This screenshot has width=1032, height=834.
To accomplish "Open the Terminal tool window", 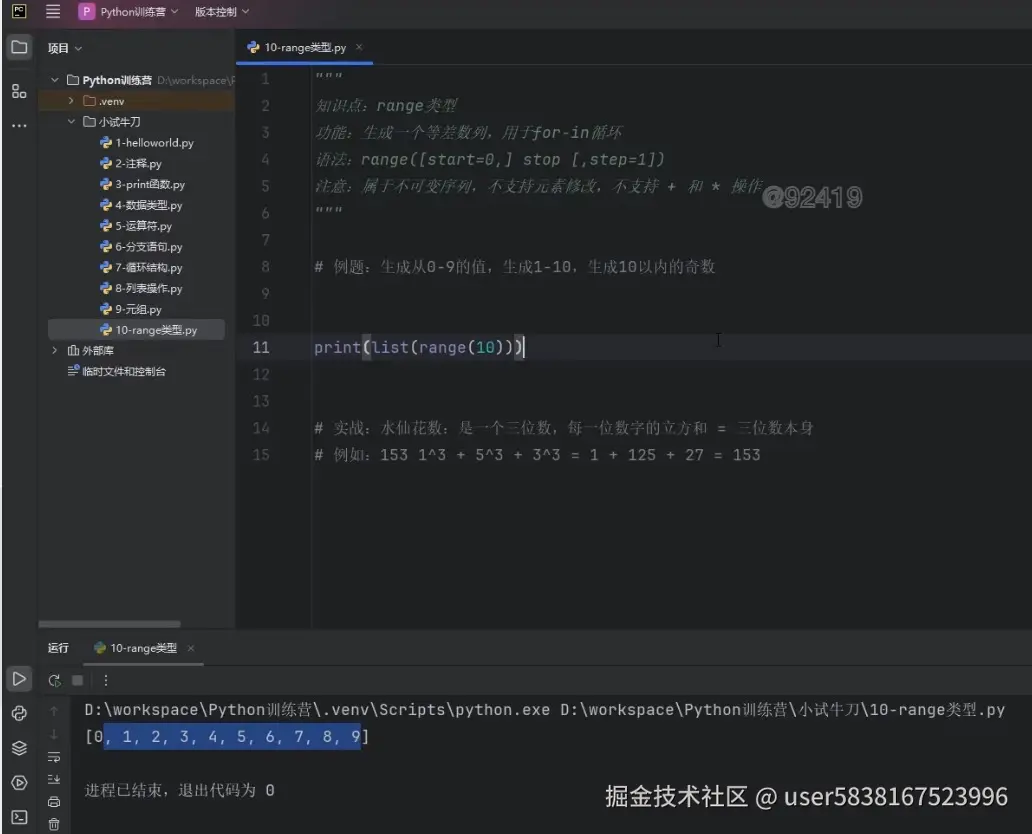I will (19, 815).
